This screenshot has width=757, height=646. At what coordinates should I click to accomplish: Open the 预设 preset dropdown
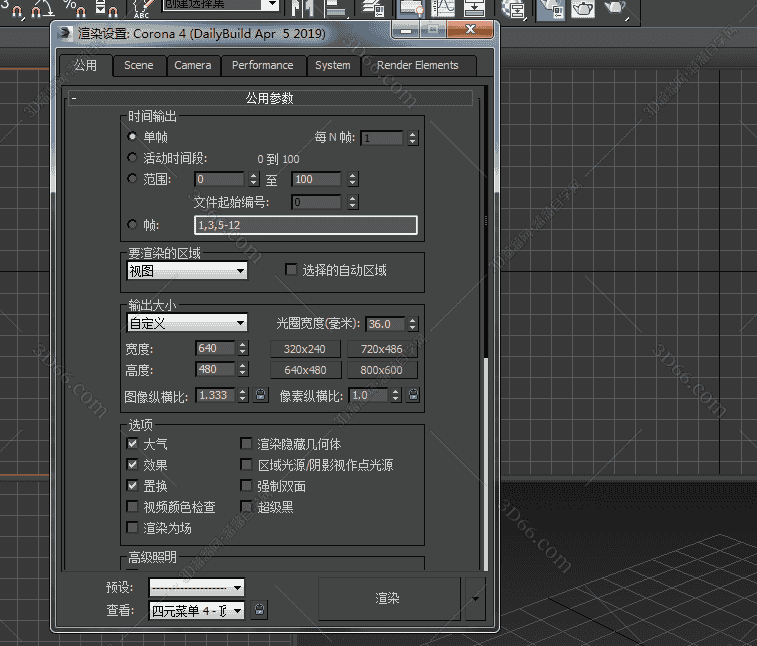[196, 588]
